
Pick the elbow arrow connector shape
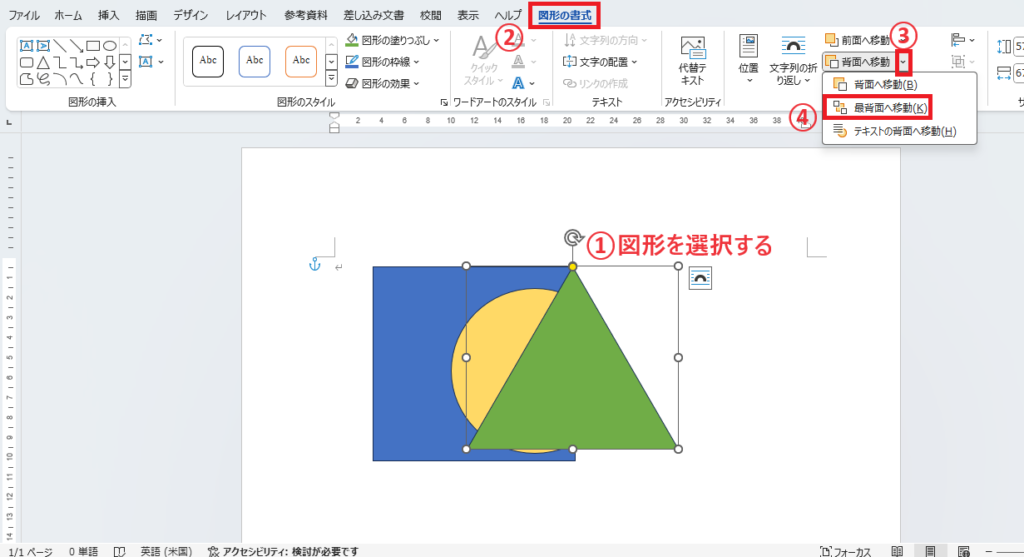pos(76,63)
